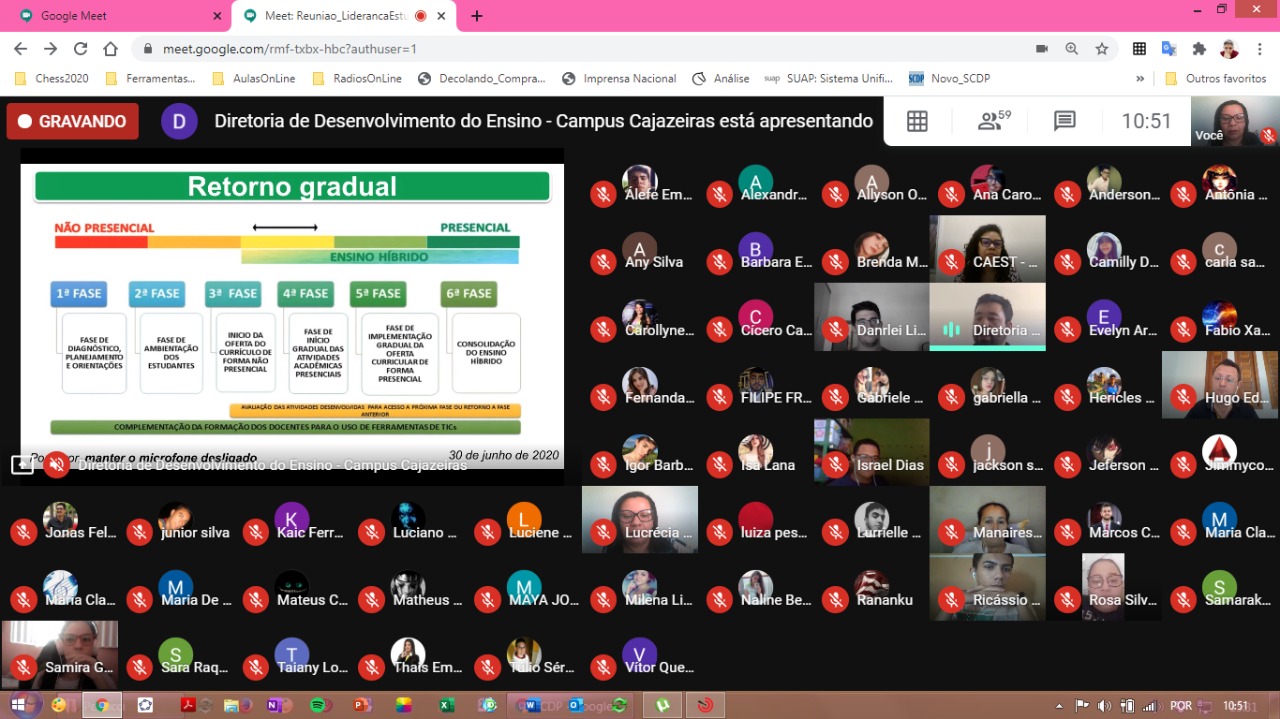Click the audio indicator on the Diretoria tile

[x=949, y=329]
